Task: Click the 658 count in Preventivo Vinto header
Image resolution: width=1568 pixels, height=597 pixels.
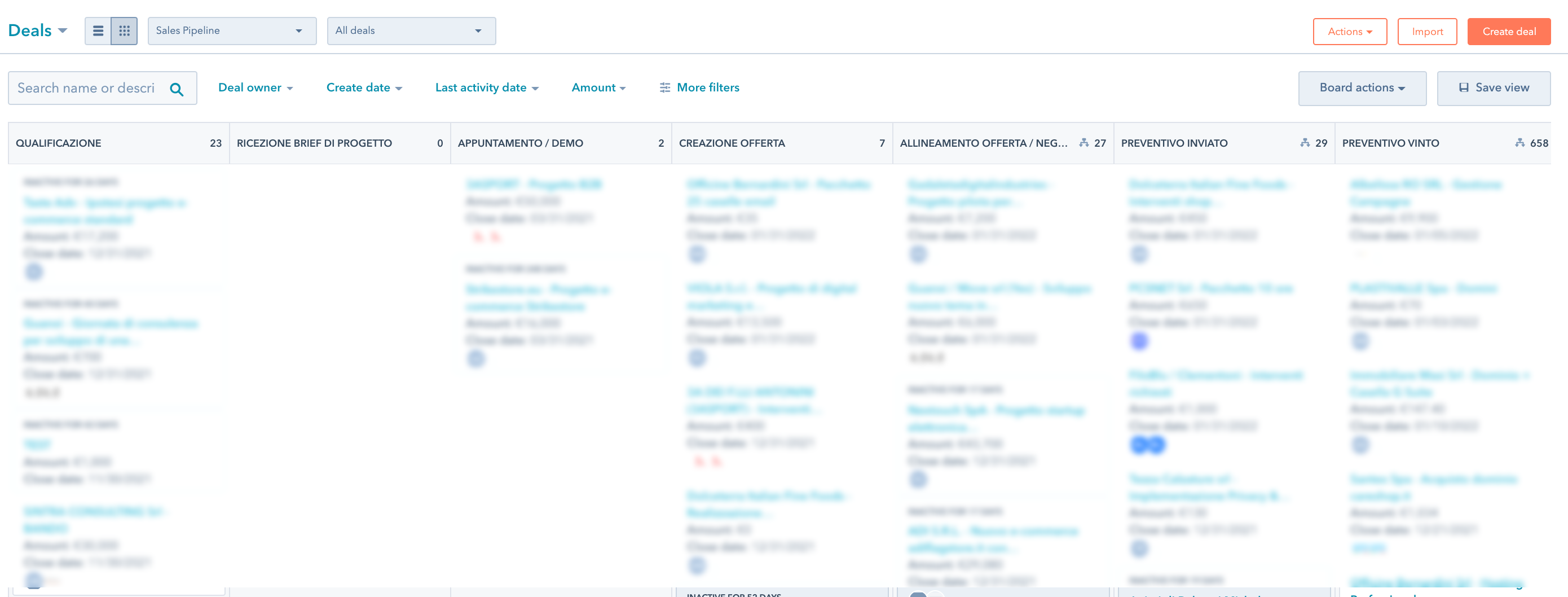Action: coord(1539,143)
